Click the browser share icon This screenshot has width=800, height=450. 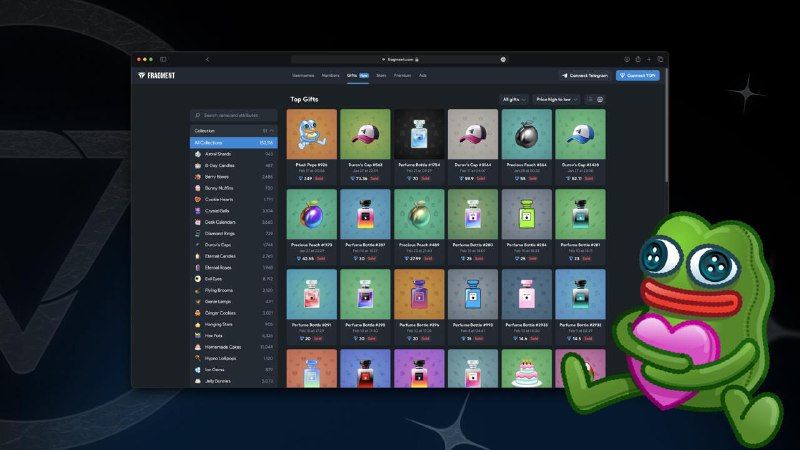pyautogui.click(x=638, y=60)
